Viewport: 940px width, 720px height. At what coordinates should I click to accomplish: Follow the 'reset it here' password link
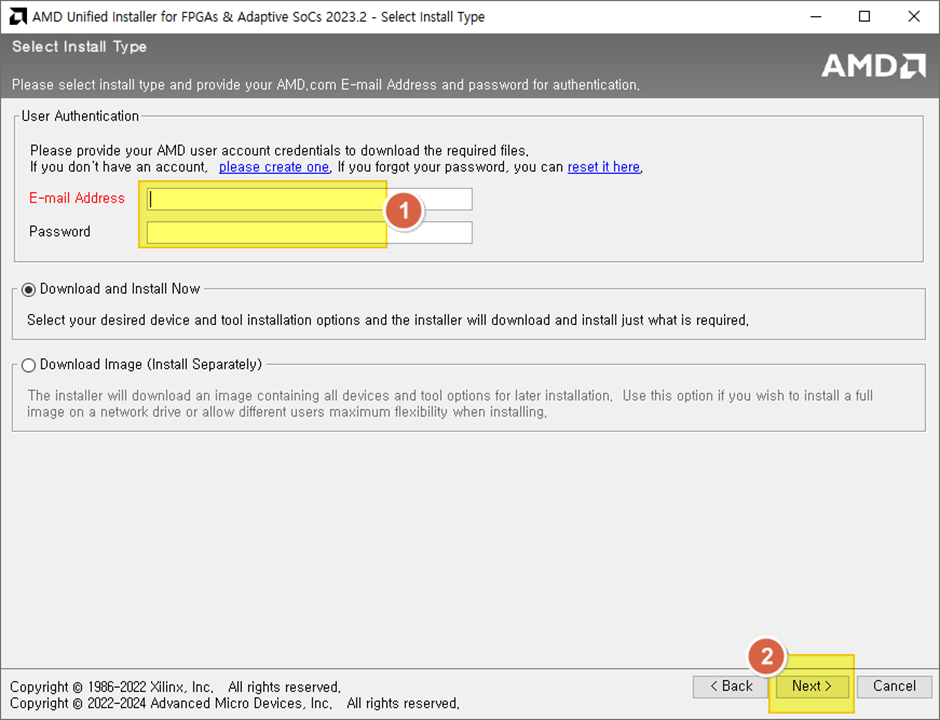tap(604, 167)
